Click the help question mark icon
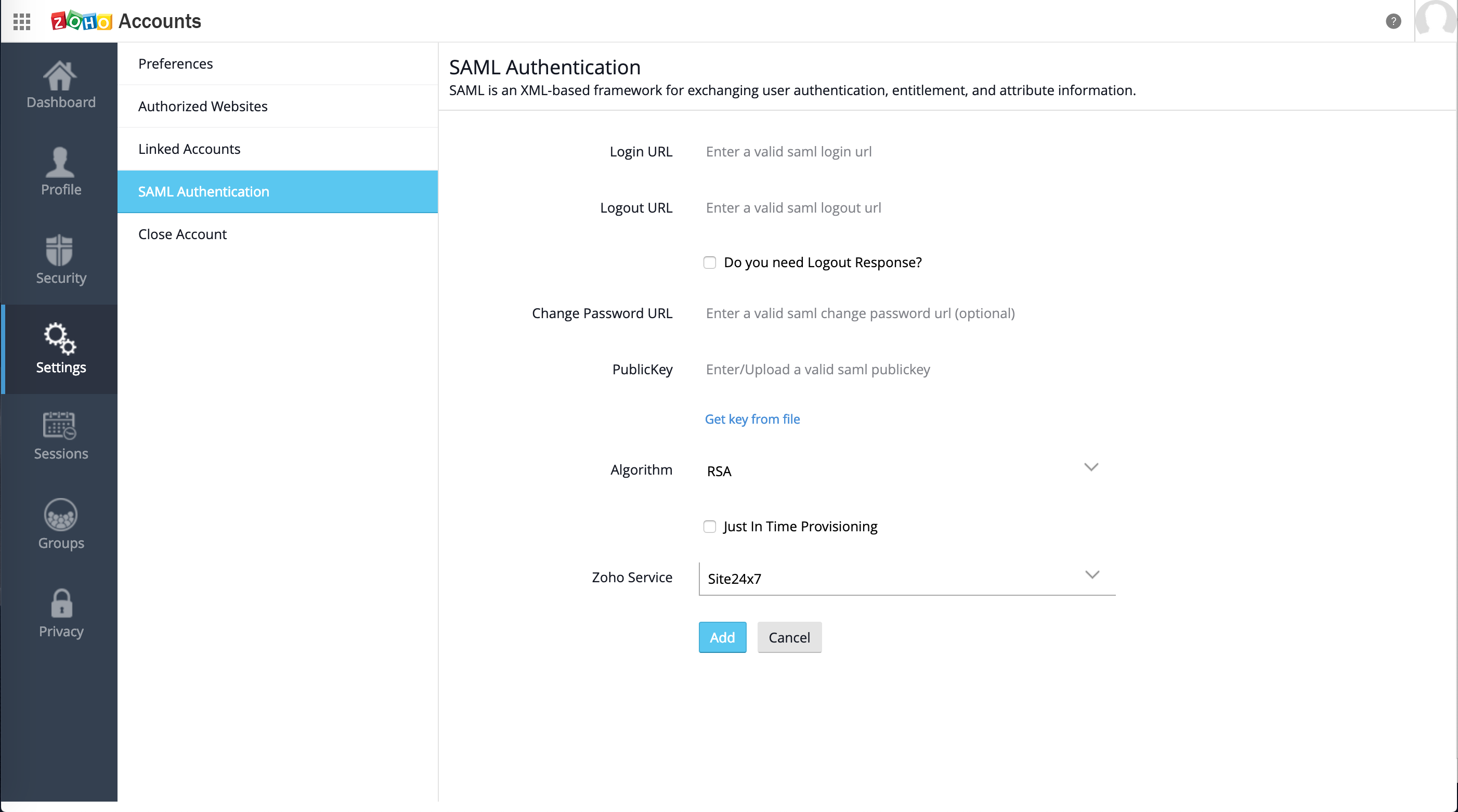The image size is (1458, 812). coord(1393,21)
